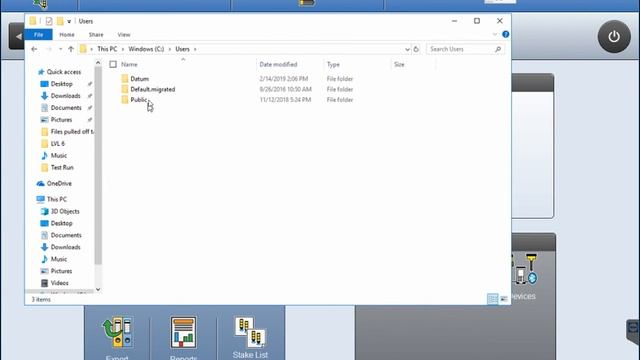Open recent locations dropdown arrow
The height and width of the screenshot is (360, 640).
click(60, 49)
